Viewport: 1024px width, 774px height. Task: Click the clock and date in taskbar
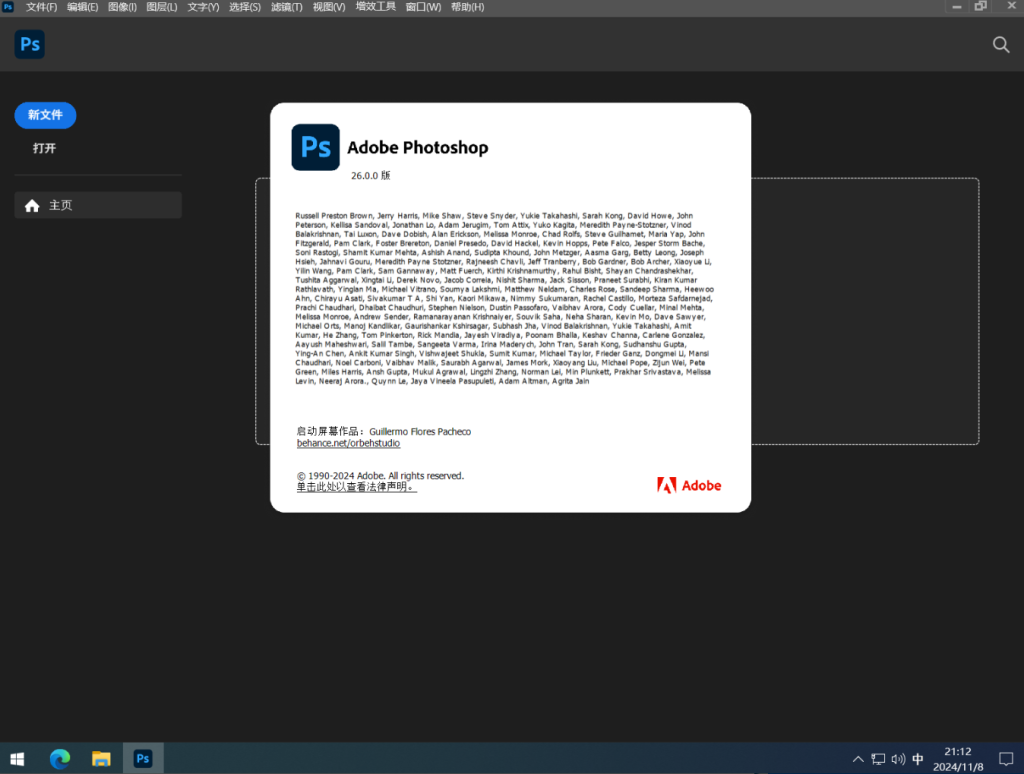point(957,758)
